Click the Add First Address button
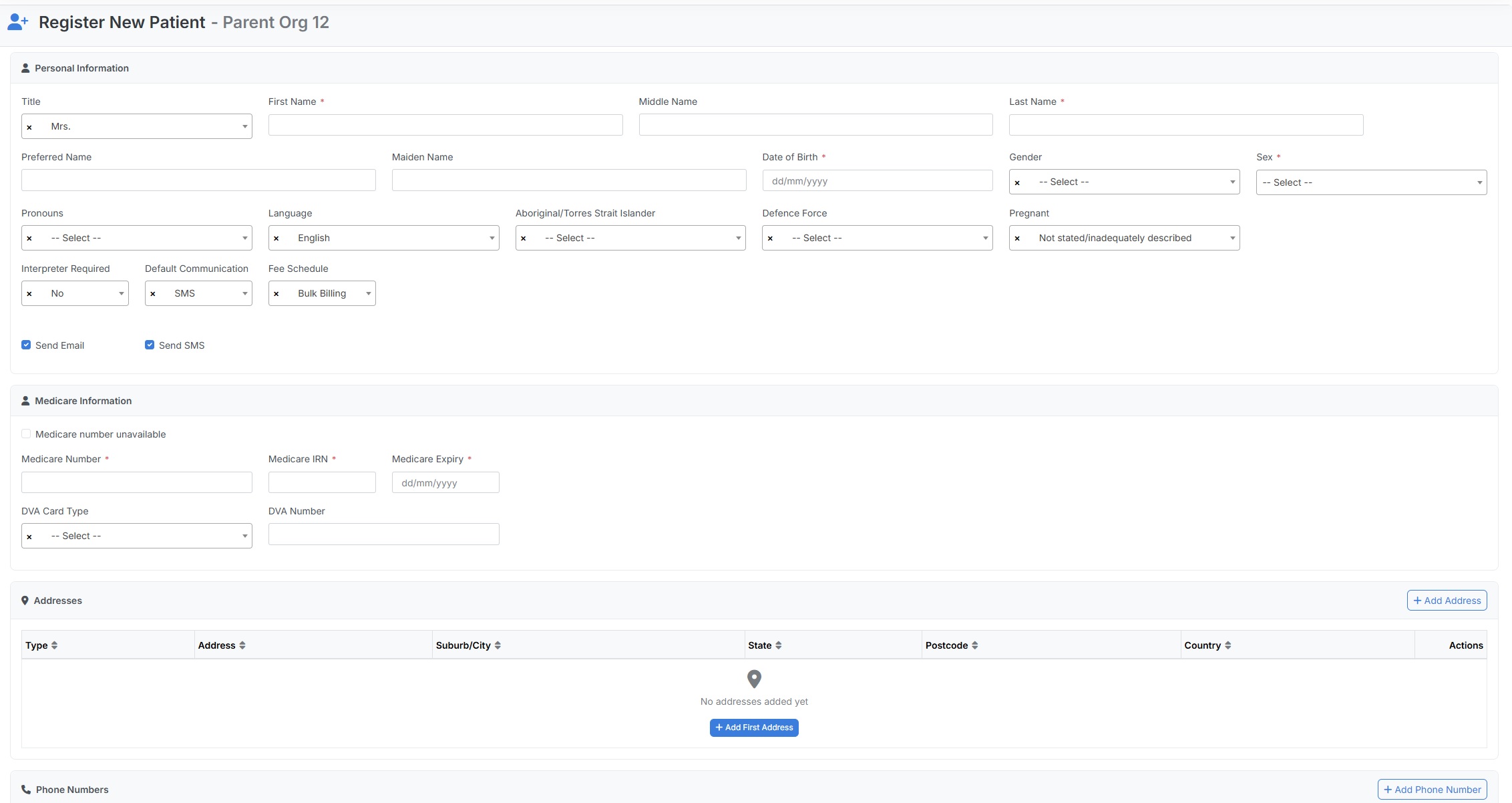 pos(754,728)
